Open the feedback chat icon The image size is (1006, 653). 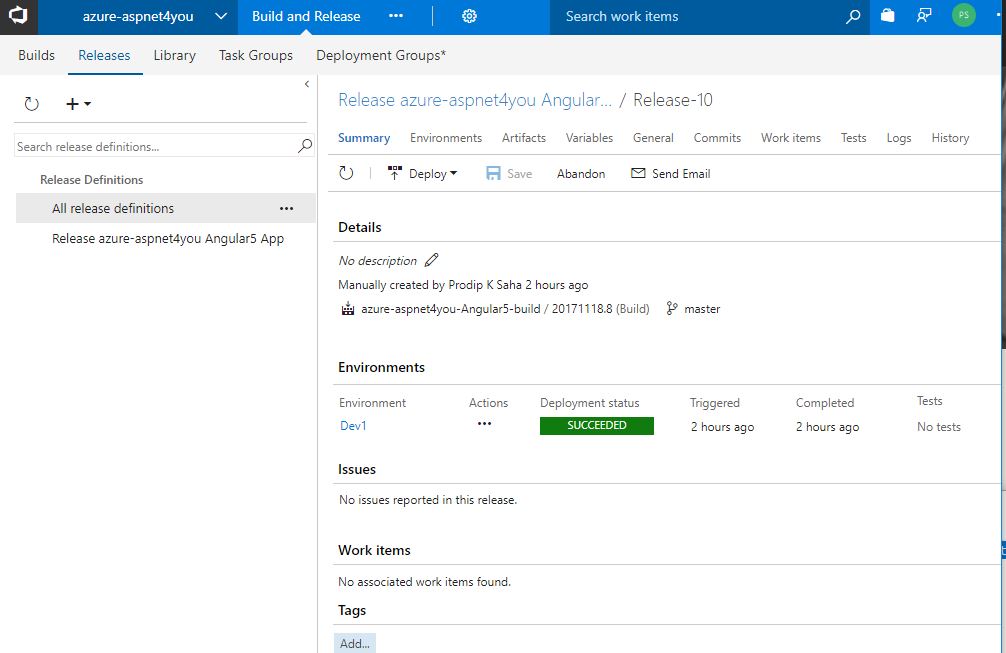coord(924,15)
